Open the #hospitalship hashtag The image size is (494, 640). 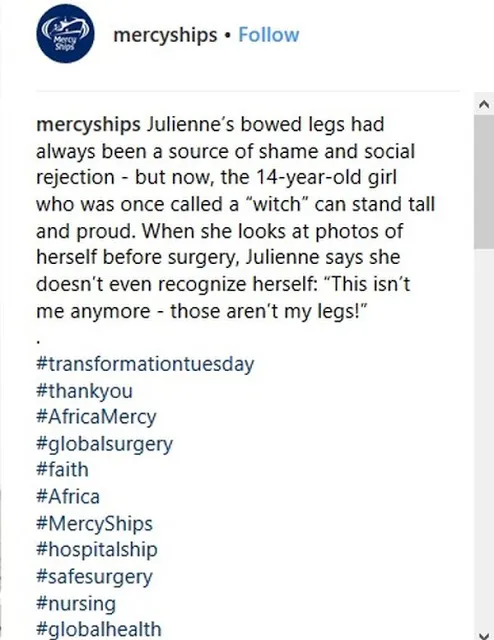pos(97,550)
